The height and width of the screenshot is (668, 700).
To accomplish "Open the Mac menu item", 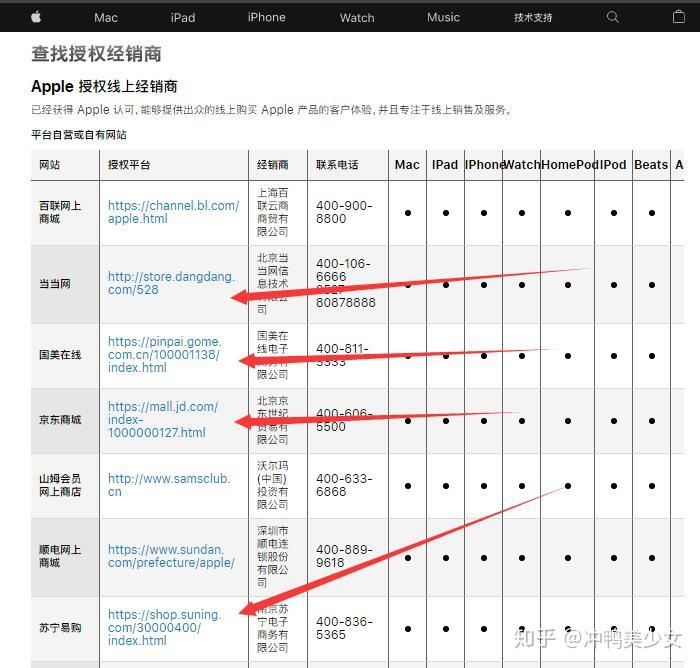I will [x=106, y=17].
